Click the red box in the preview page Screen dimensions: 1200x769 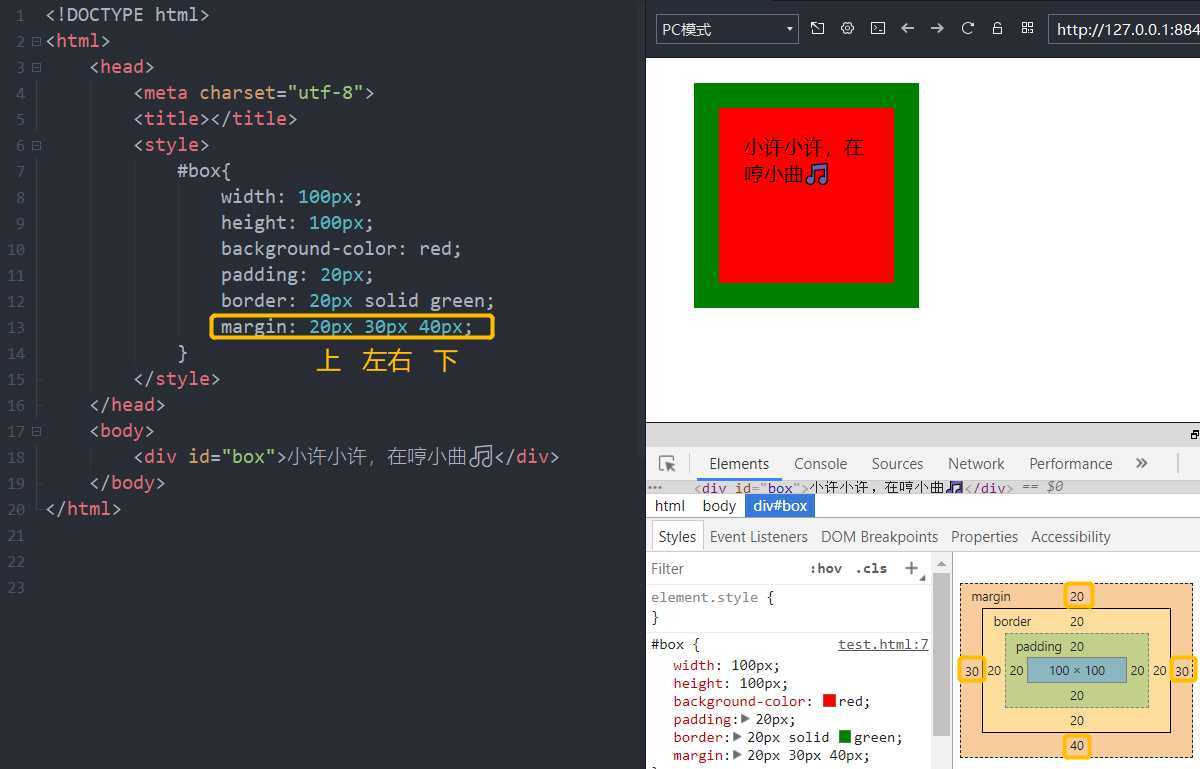pyautogui.click(x=806, y=195)
